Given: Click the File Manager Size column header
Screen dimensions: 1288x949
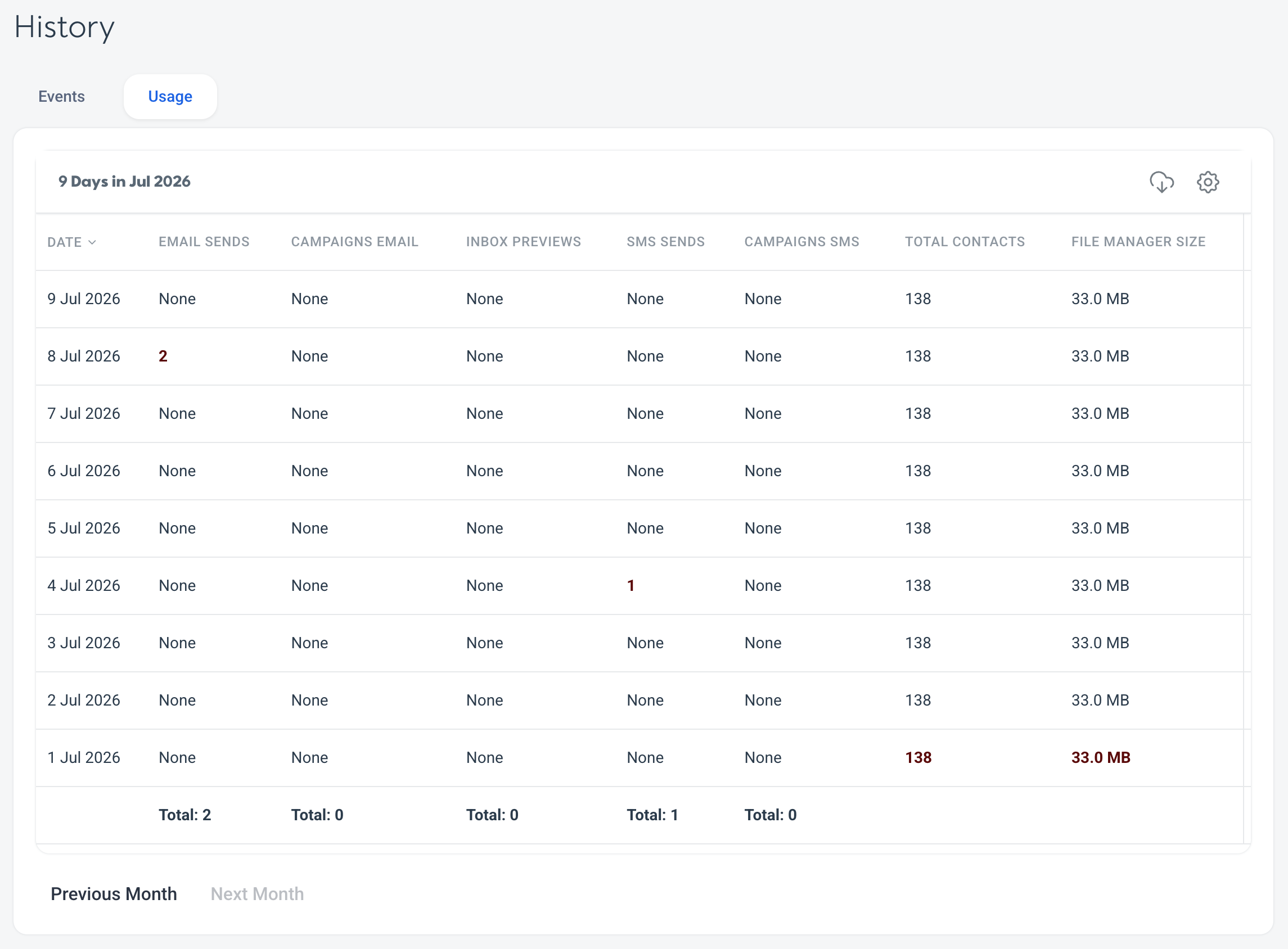Looking at the screenshot, I should click(1138, 242).
